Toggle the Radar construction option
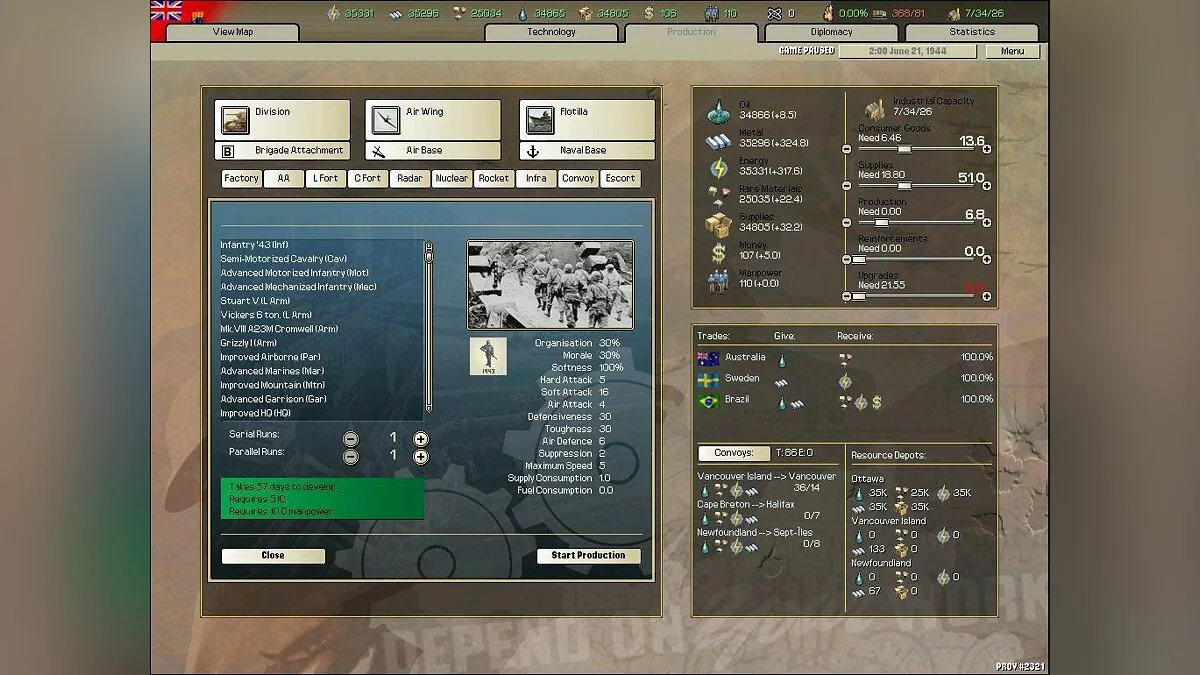Viewport: 1200px width, 675px height. click(x=409, y=178)
